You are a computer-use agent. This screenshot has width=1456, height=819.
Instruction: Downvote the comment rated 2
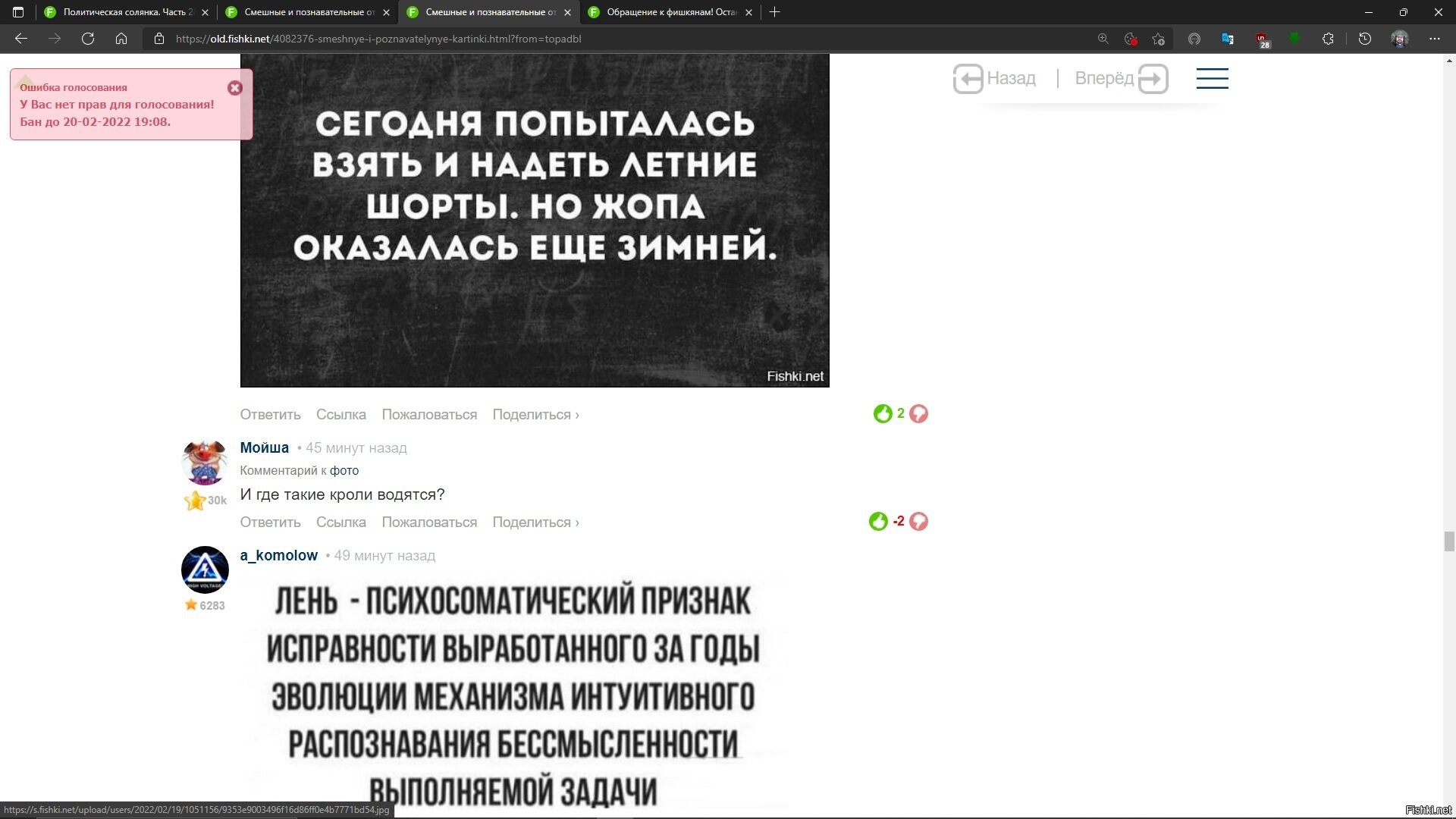(x=918, y=413)
